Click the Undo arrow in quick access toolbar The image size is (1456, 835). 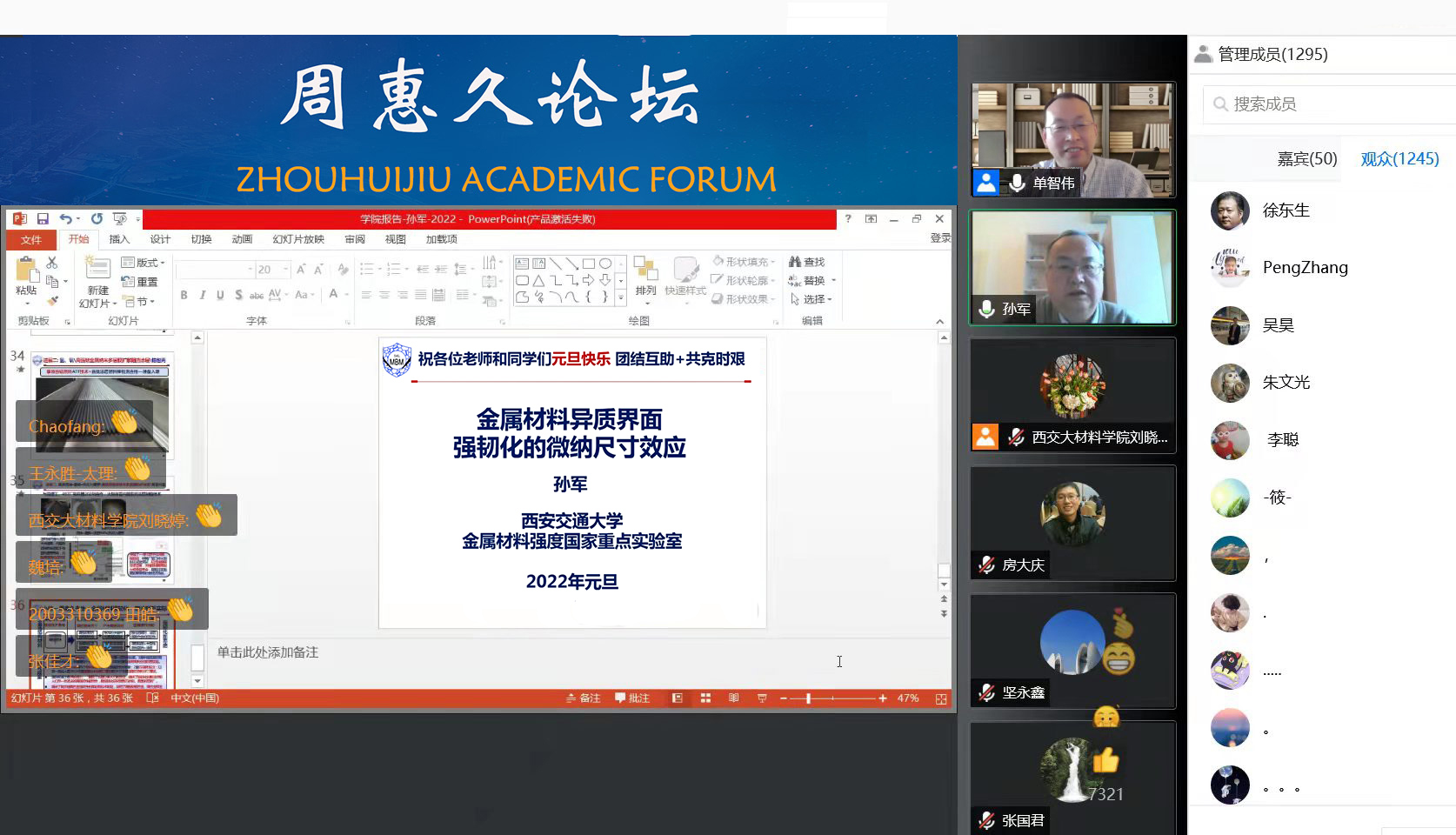[x=65, y=219]
